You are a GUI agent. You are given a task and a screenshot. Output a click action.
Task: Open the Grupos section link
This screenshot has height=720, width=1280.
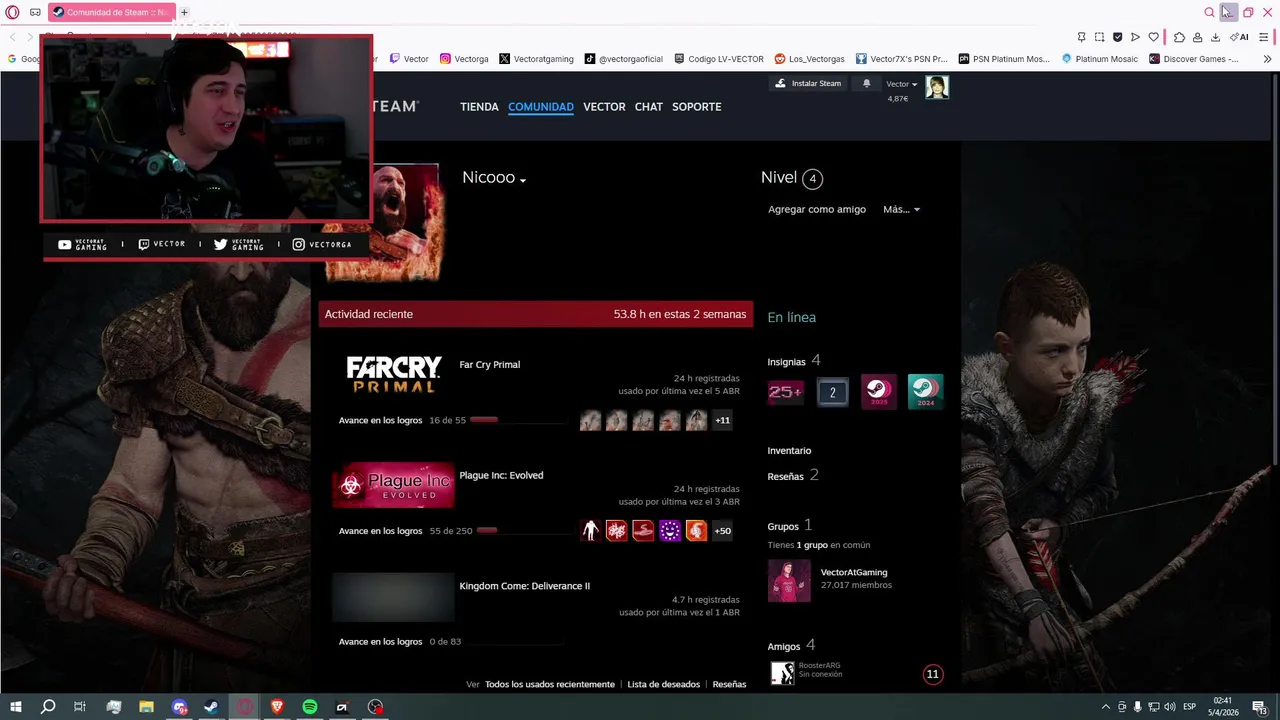(783, 527)
